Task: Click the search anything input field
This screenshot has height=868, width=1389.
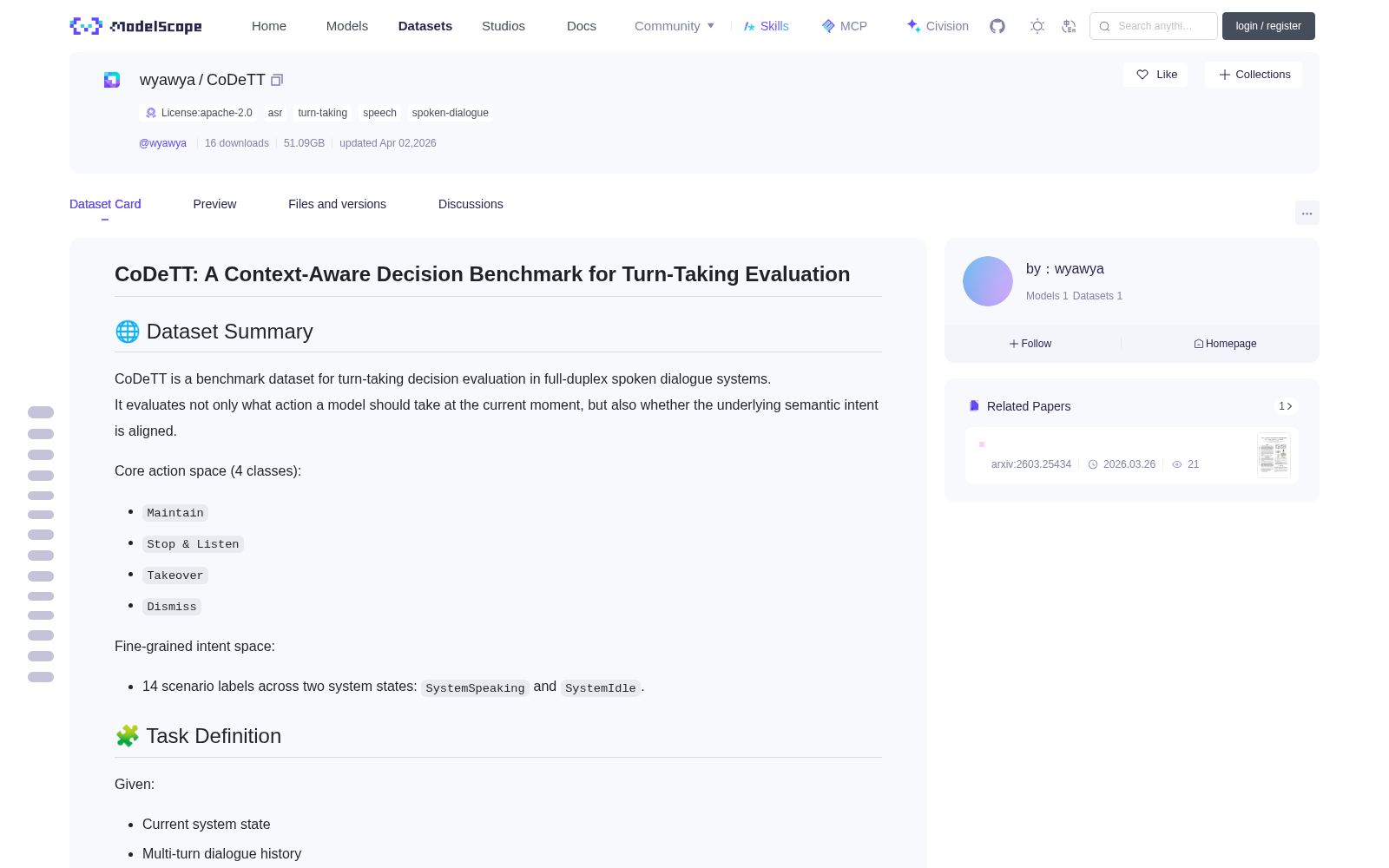Action: click(1154, 26)
